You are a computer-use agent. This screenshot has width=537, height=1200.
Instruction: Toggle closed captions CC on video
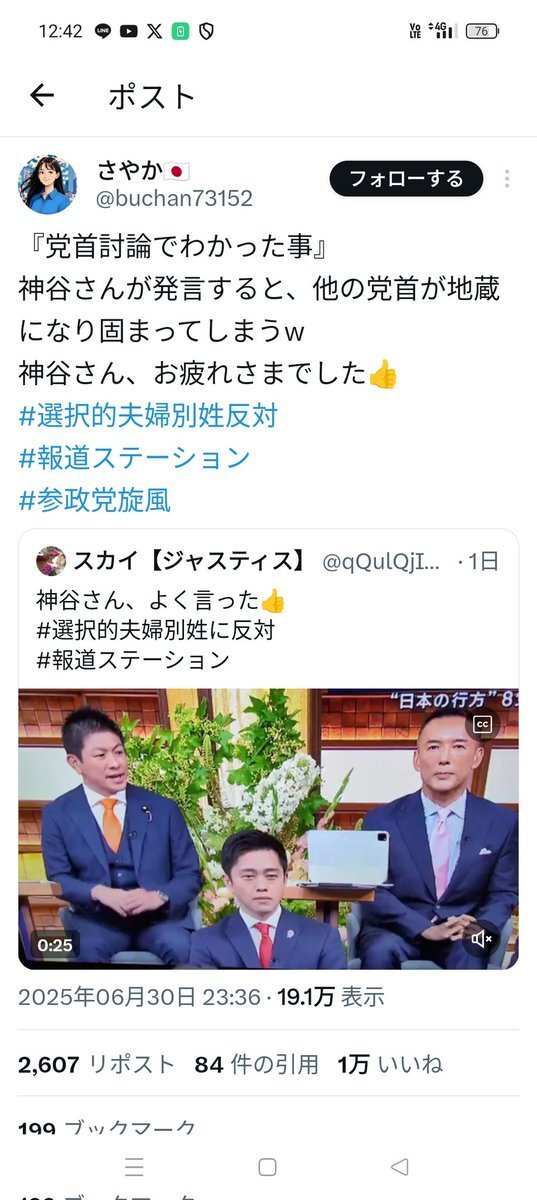click(482, 724)
